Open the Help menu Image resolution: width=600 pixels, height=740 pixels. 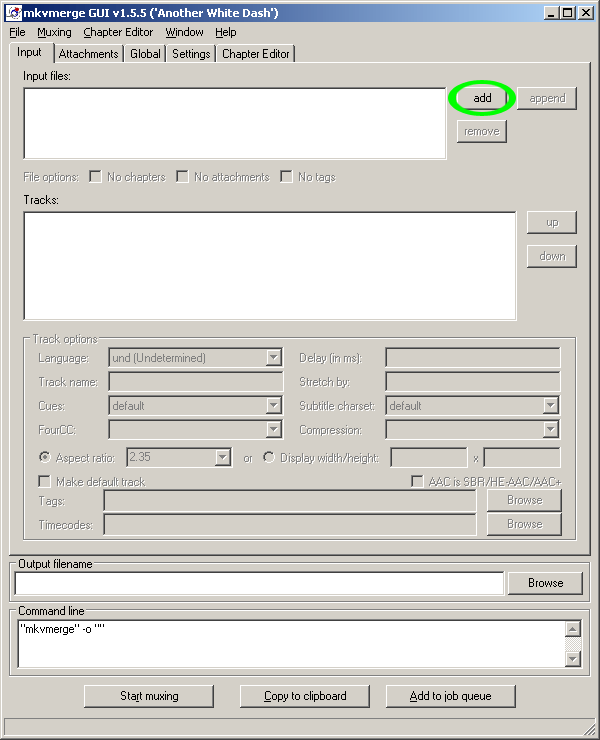click(226, 33)
